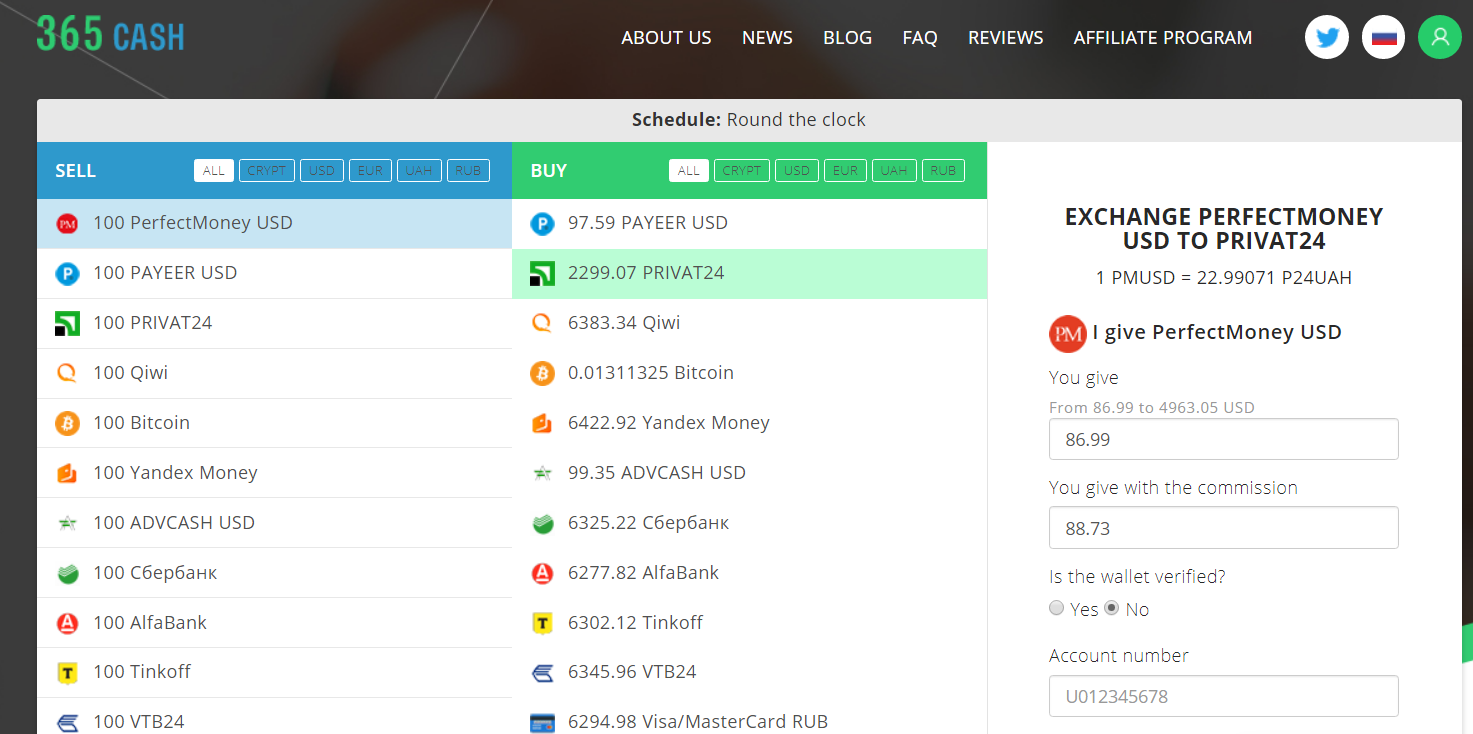The width and height of the screenshot is (1473, 734).
Task: Filter Buy list by EUR
Action: pos(845,170)
